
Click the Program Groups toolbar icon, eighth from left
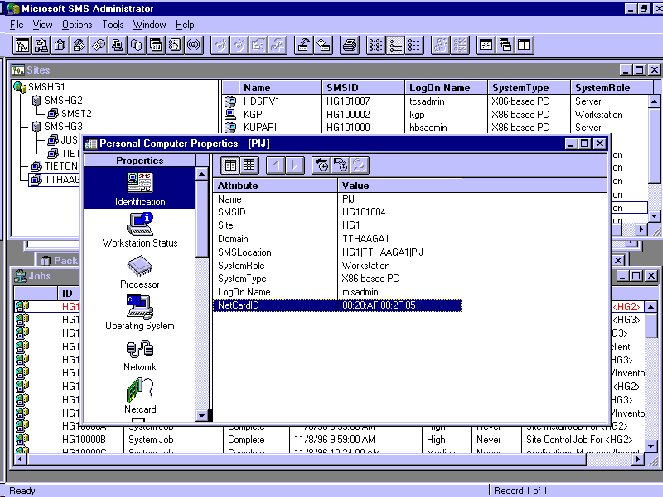click(156, 45)
